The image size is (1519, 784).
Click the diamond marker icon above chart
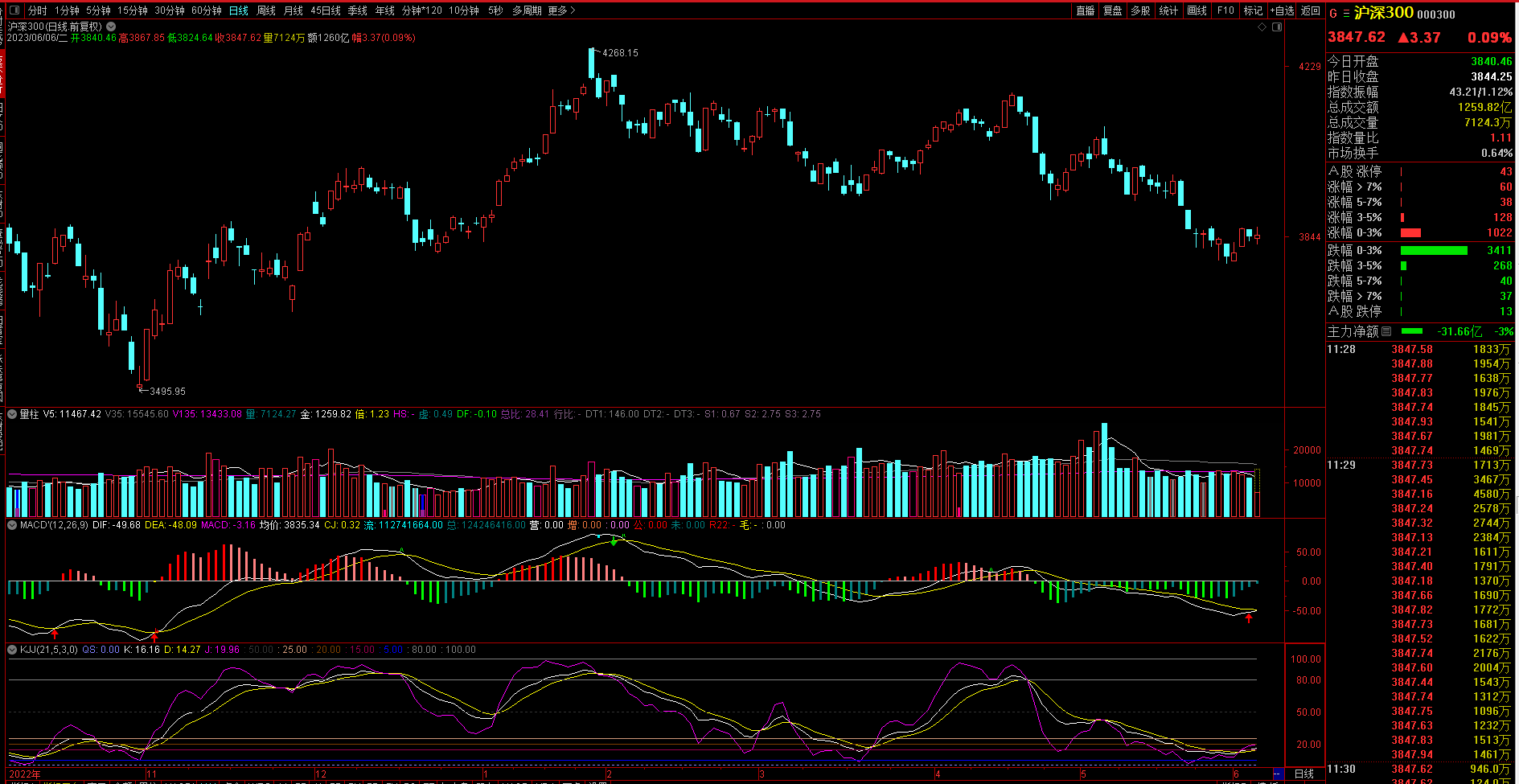[x=1262, y=27]
